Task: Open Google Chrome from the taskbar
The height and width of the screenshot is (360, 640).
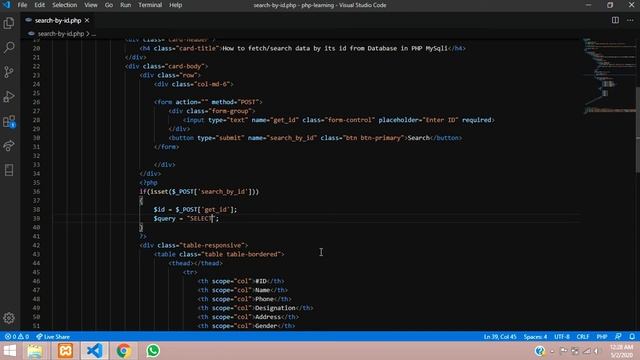Action: coord(123,351)
